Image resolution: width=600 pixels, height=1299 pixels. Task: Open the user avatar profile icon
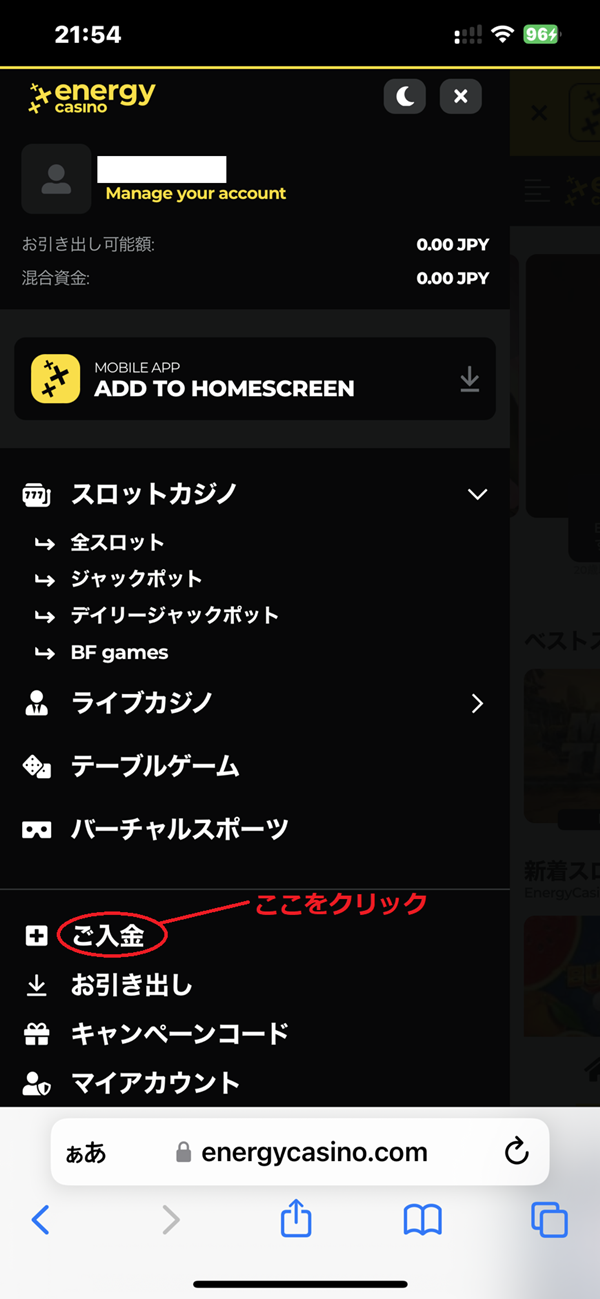tap(56, 179)
